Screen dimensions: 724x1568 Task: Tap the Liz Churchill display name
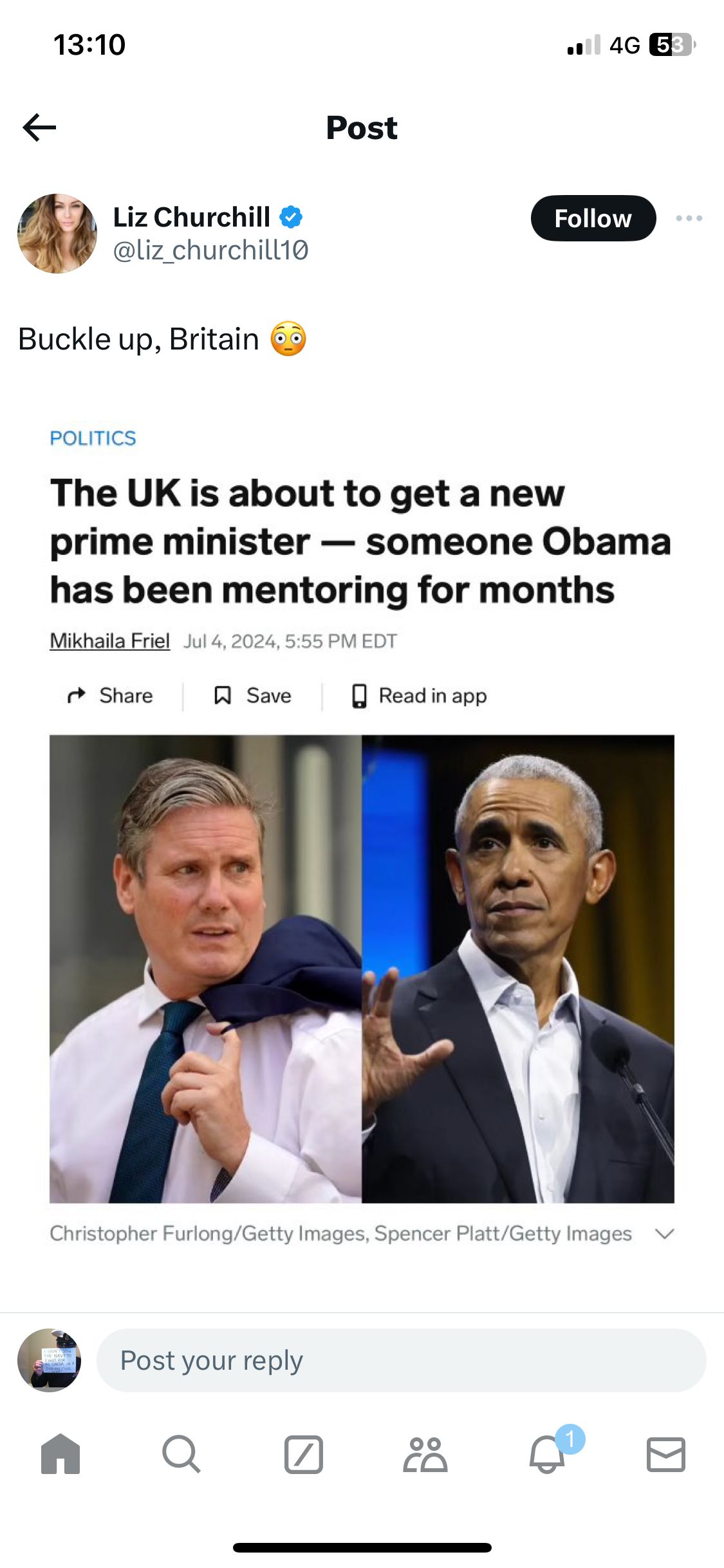tap(192, 218)
